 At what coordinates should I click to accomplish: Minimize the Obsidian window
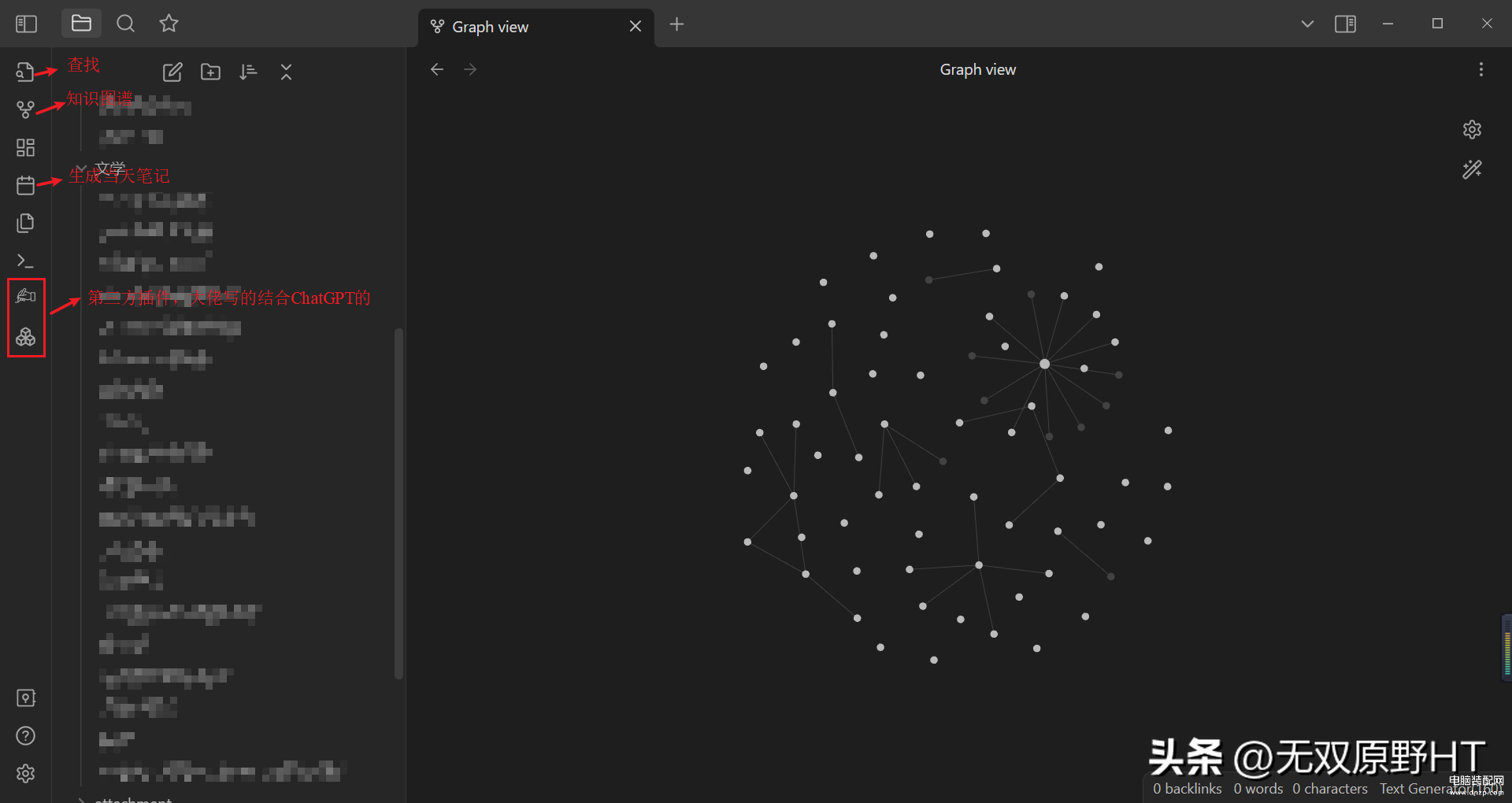pyautogui.click(x=1388, y=24)
